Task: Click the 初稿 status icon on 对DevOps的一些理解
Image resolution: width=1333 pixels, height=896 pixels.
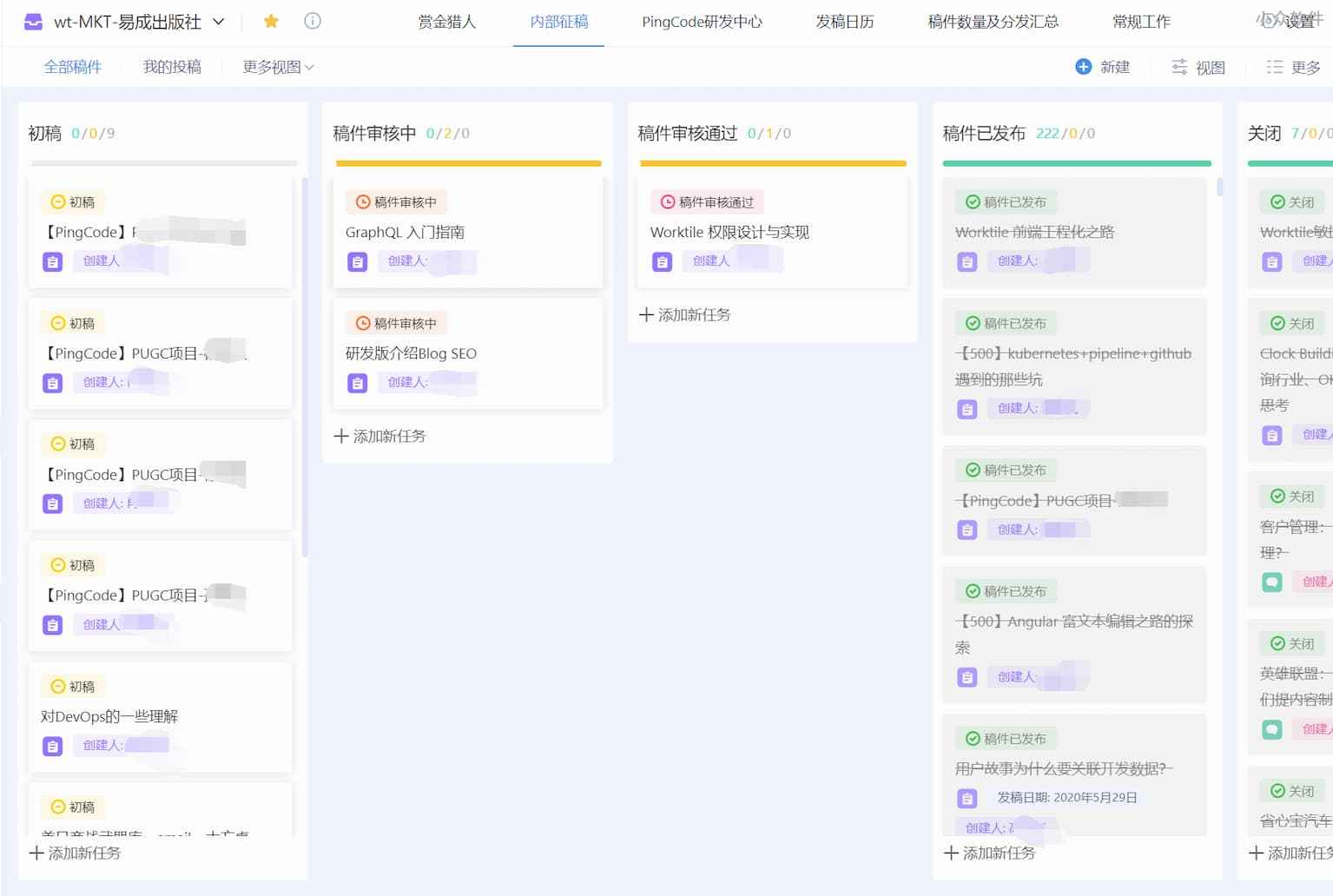Action: tap(58, 686)
